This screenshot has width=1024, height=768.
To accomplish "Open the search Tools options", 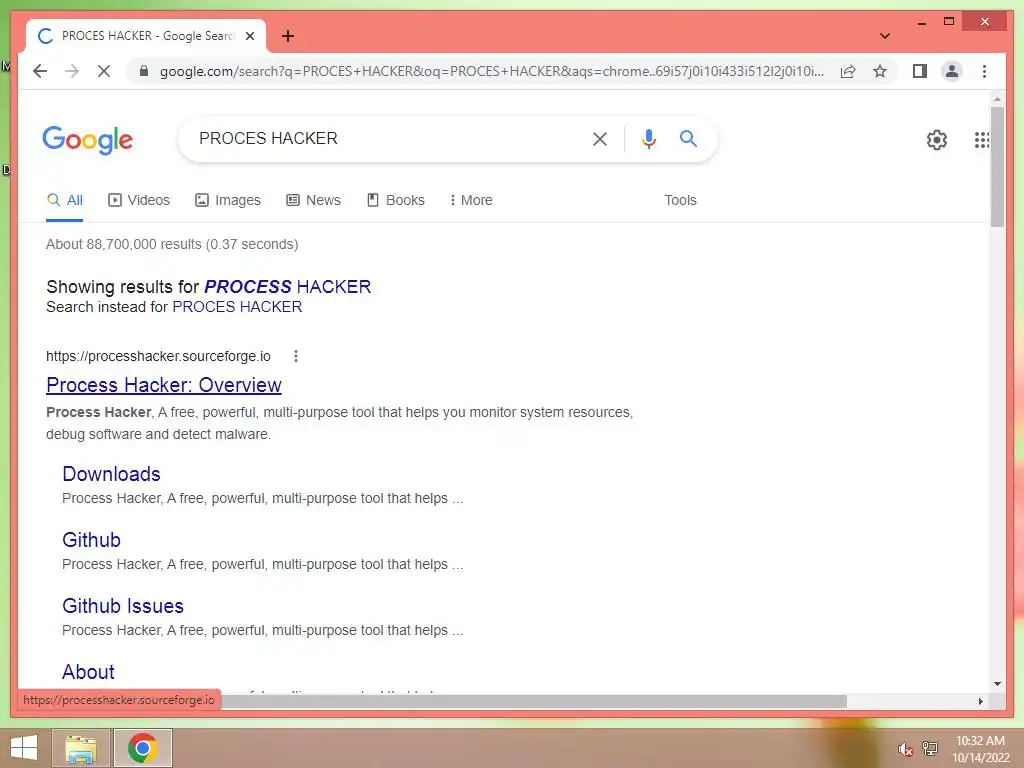I will click(x=680, y=200).
